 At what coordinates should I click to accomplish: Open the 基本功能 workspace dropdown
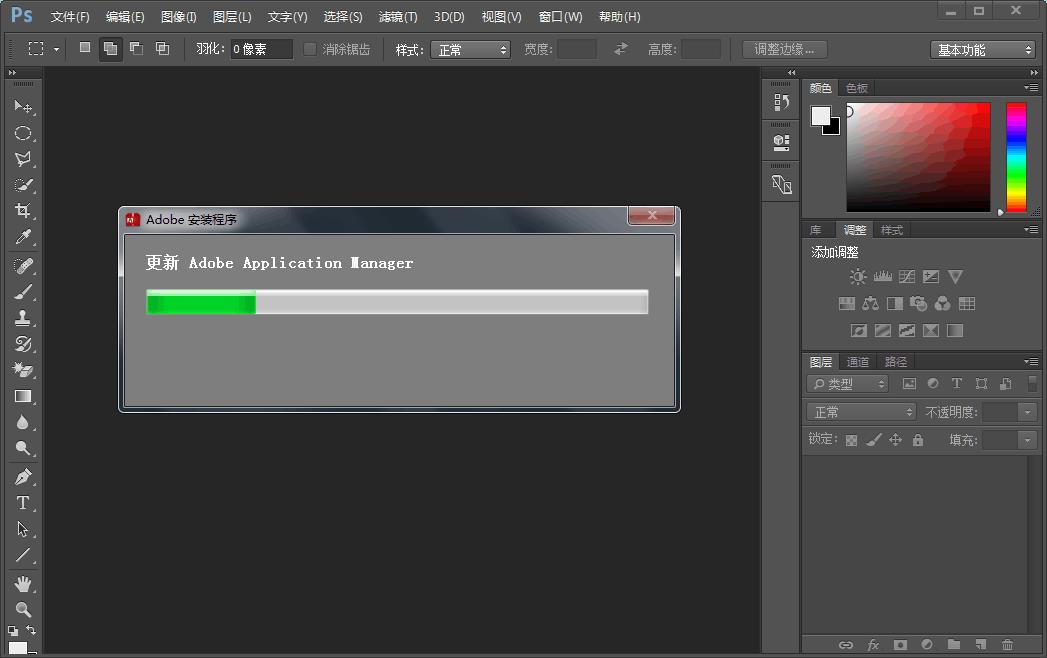pos(982,49)
